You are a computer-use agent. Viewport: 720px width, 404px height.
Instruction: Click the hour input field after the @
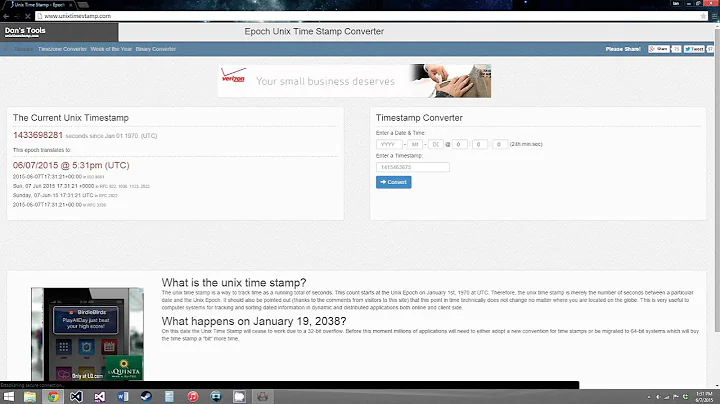459,144
